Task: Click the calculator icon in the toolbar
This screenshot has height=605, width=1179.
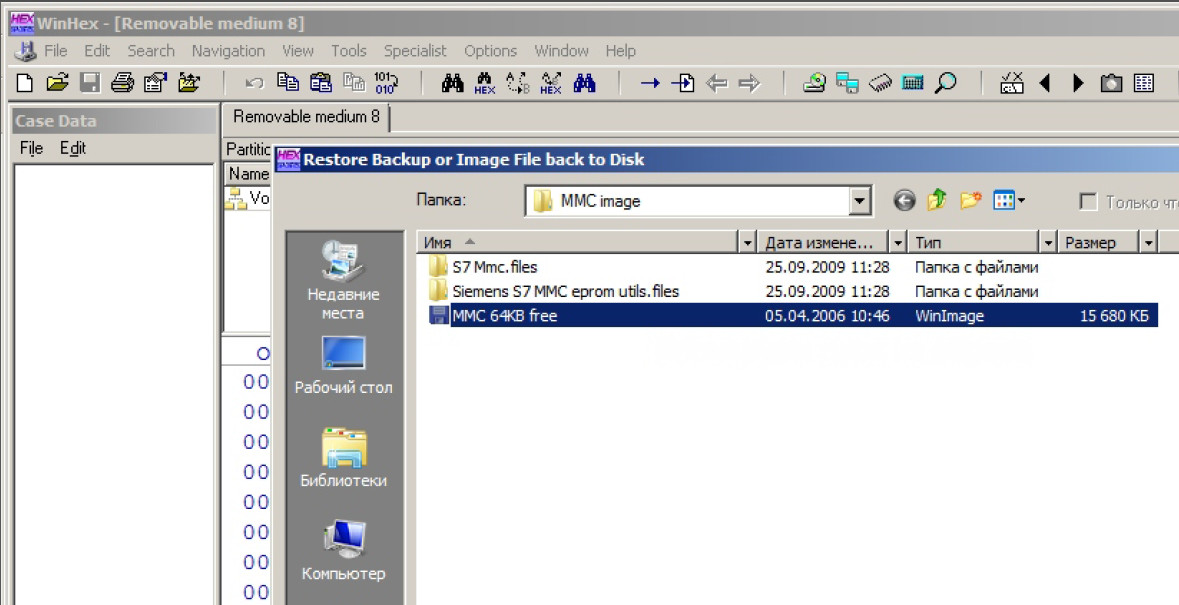Action: coord(913,83)
